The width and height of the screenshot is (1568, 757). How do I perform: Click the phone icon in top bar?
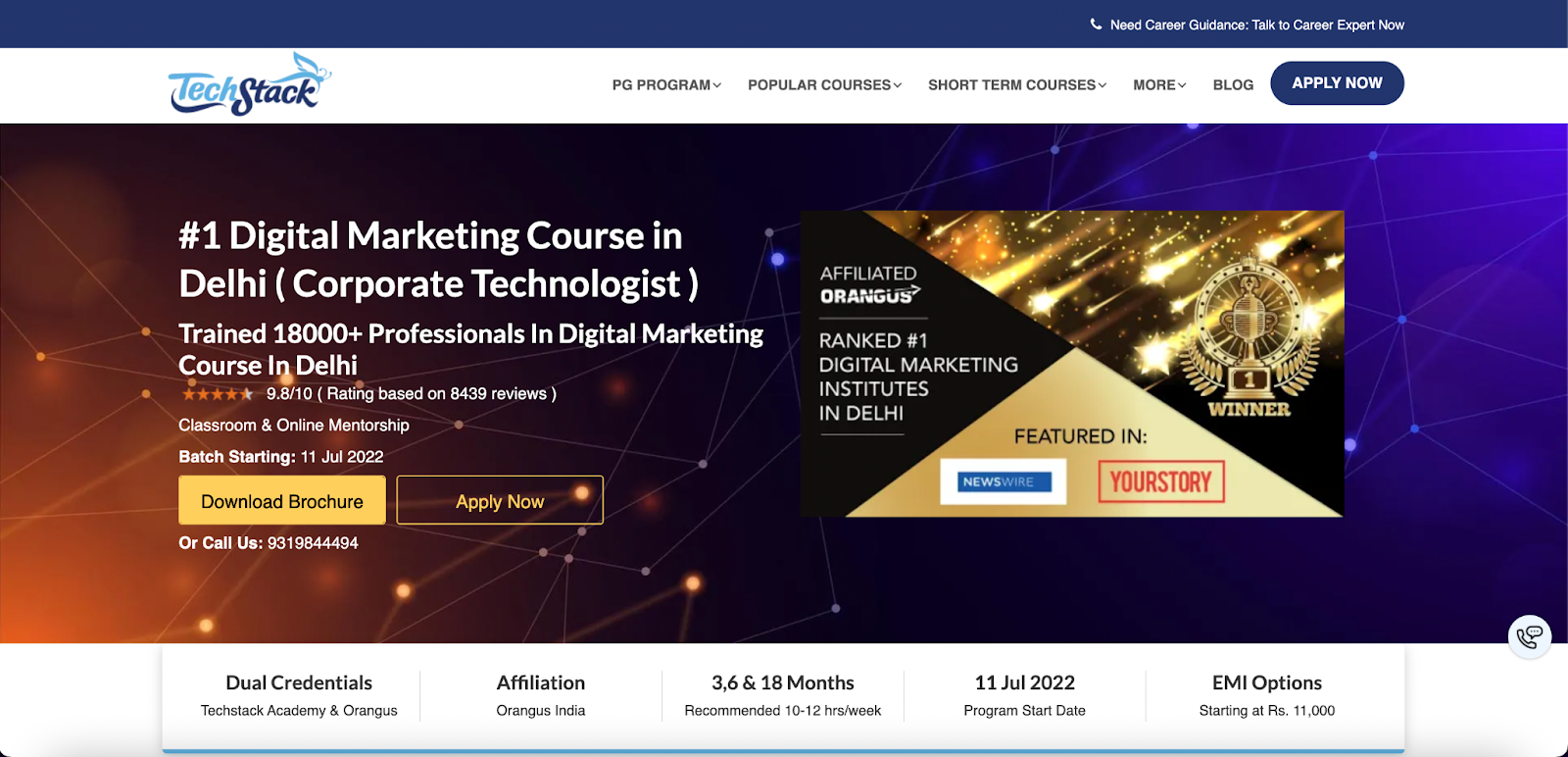point(1096,25)
